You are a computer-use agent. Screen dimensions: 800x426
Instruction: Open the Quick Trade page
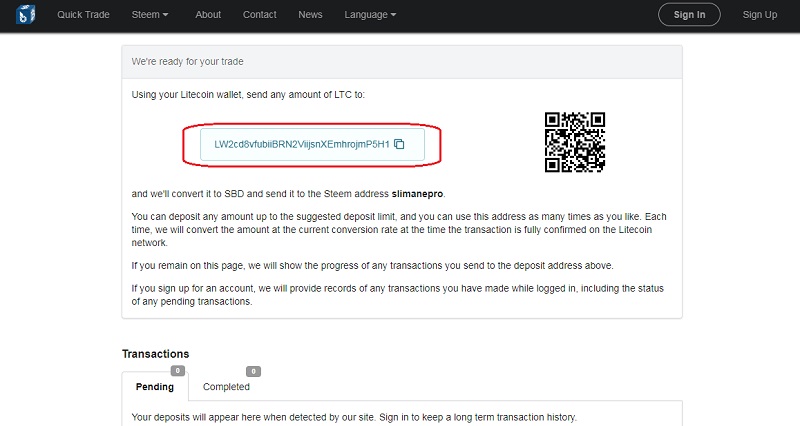pyautogui.click(x=83, y=15)
